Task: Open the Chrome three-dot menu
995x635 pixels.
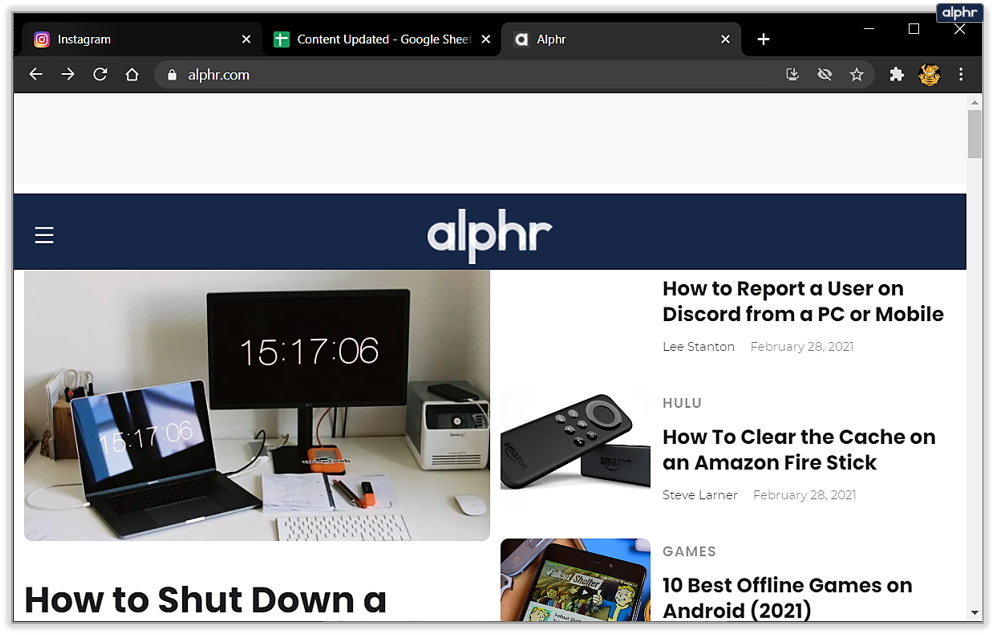Action: tap(961, 74)
